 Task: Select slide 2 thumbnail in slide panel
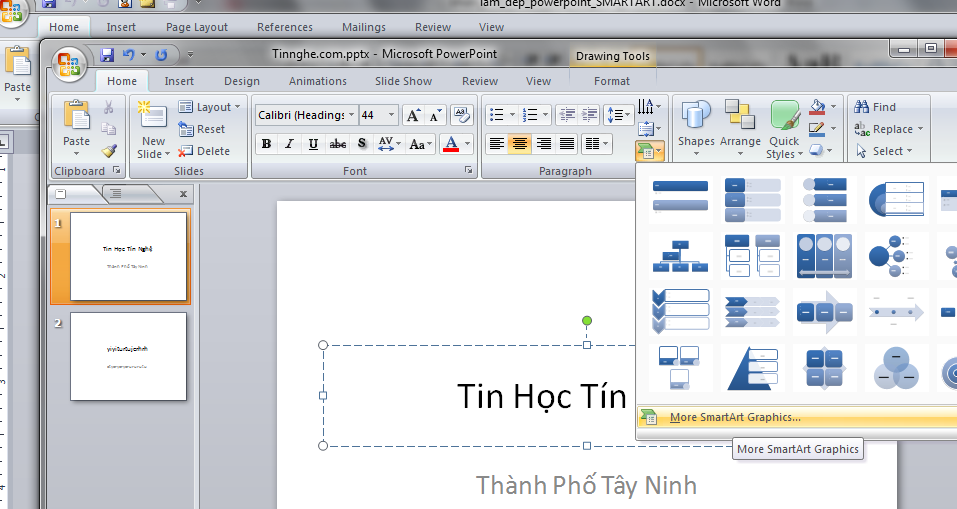tap(128, 356)
